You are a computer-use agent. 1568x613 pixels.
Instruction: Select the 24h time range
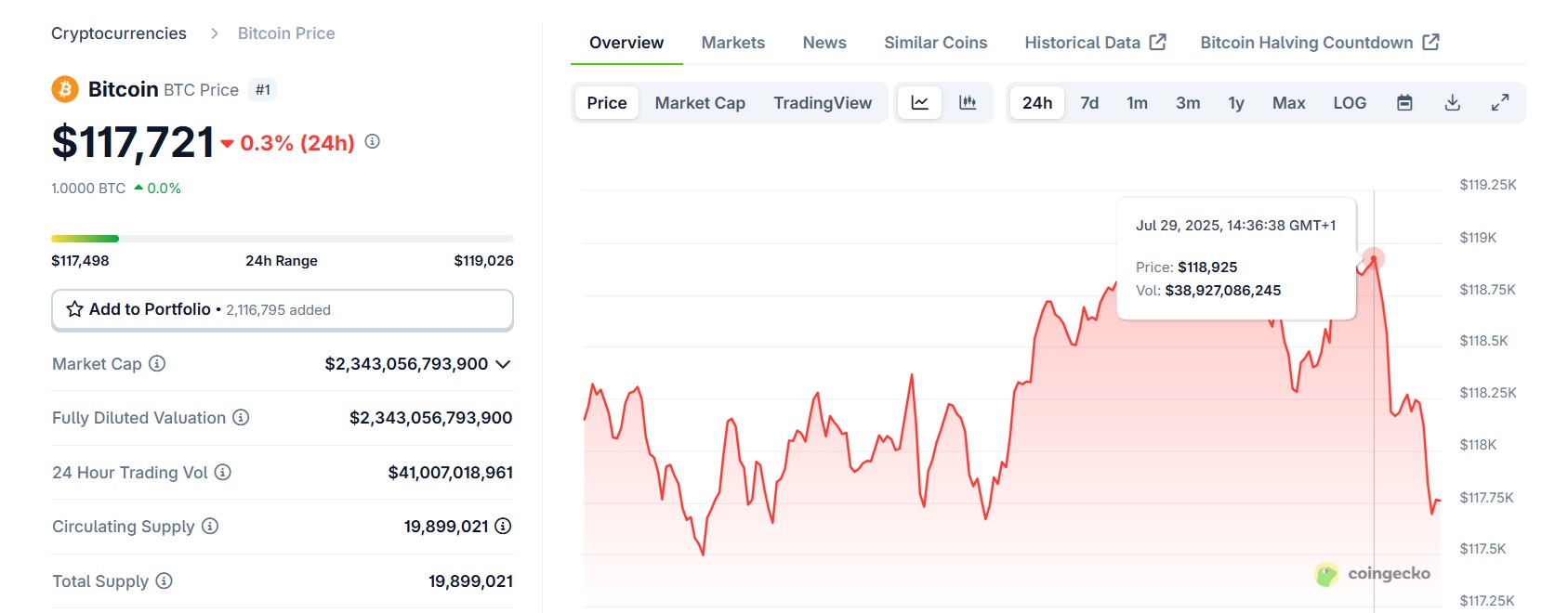1037,102
